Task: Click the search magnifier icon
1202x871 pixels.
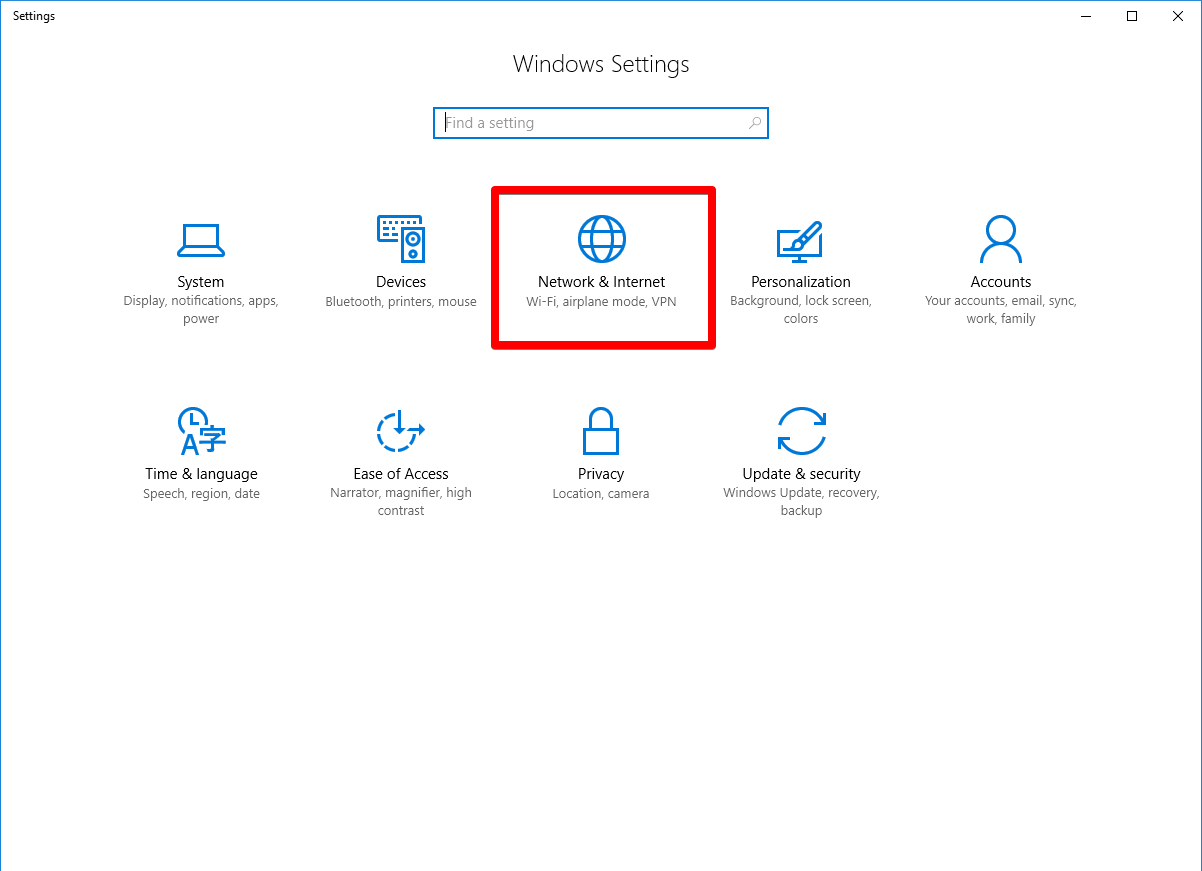Action: click(755, 123)
